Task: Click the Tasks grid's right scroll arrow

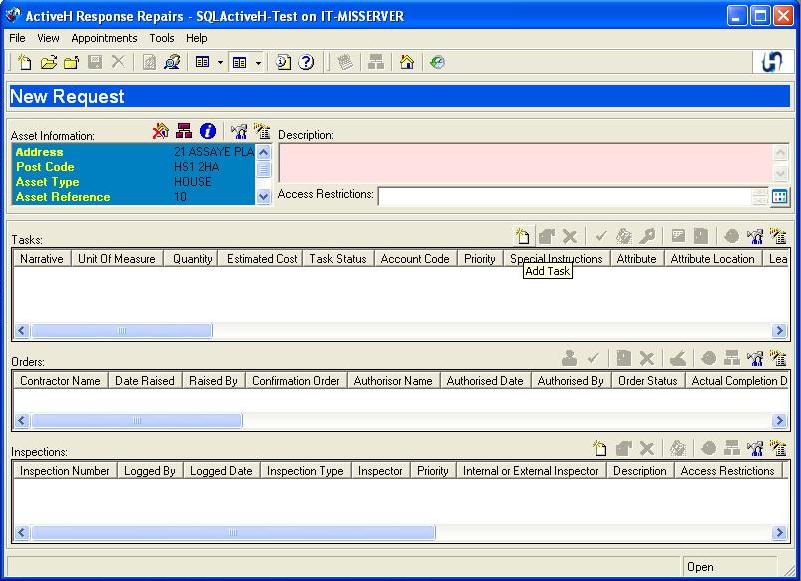Action: pyautogui.click(x=780, y=331)
